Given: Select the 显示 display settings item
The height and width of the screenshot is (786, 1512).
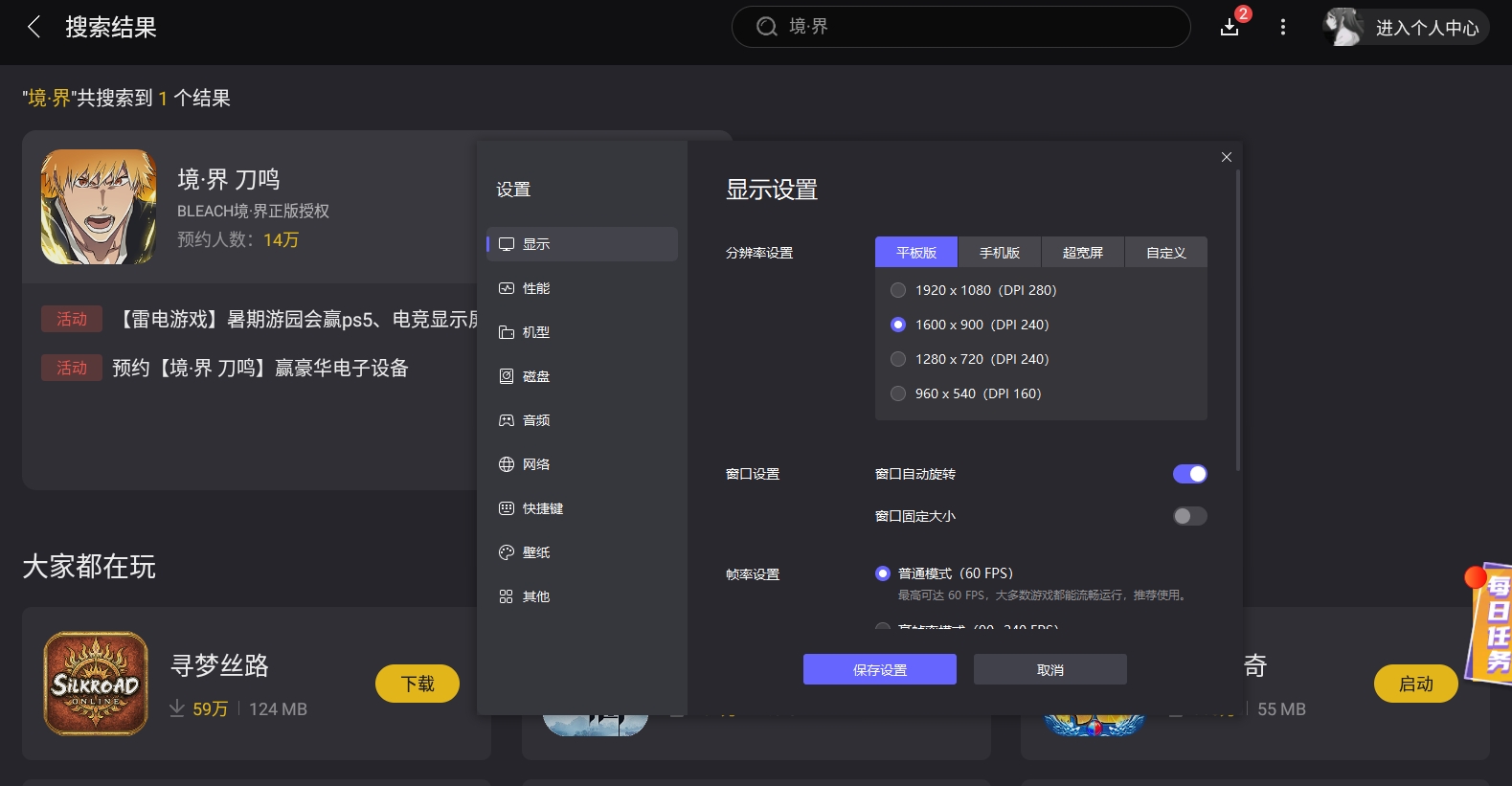Looking at the screenshot, I should point(582,244).
